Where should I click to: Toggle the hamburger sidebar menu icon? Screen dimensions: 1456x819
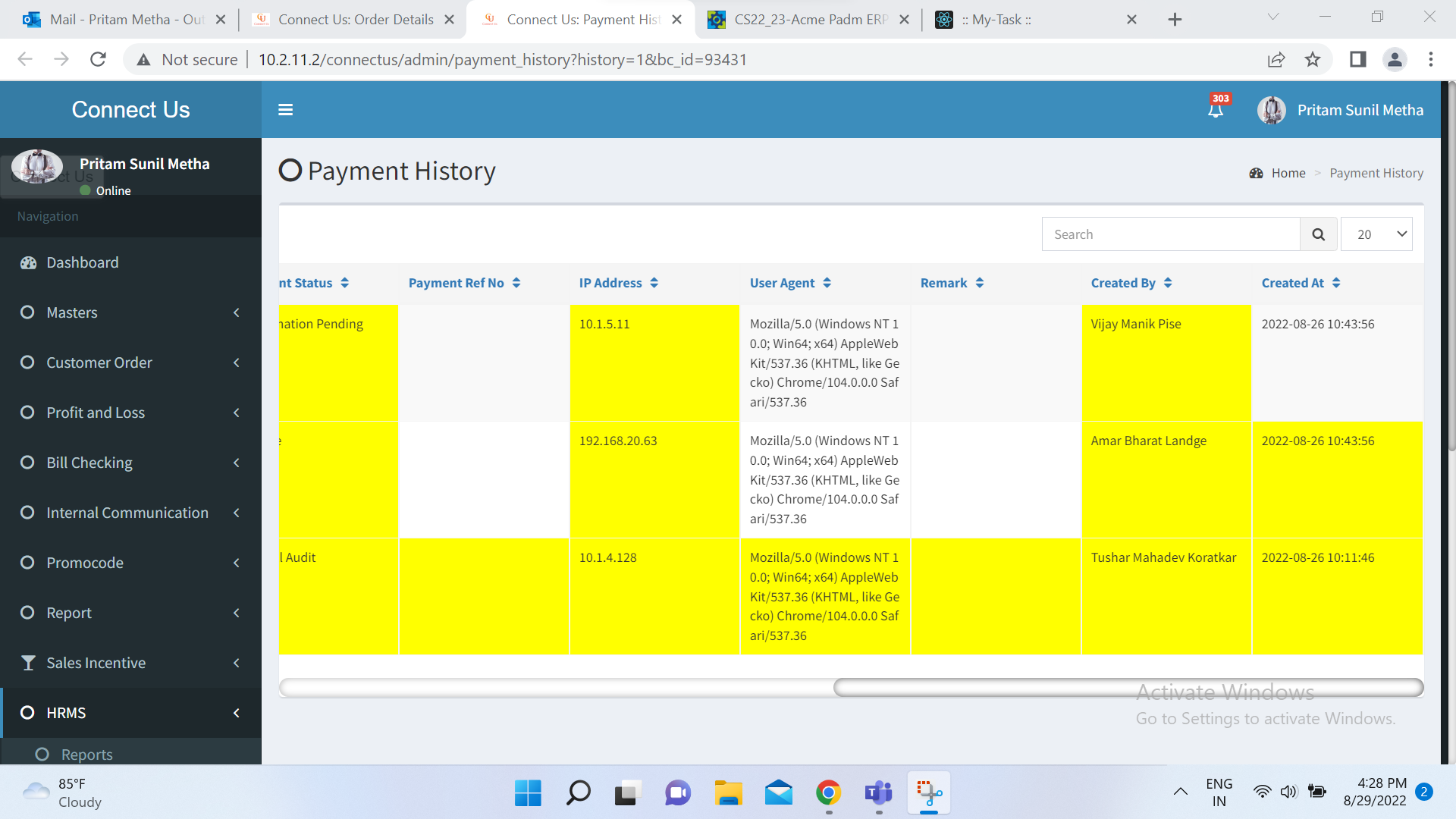point(285,110)
